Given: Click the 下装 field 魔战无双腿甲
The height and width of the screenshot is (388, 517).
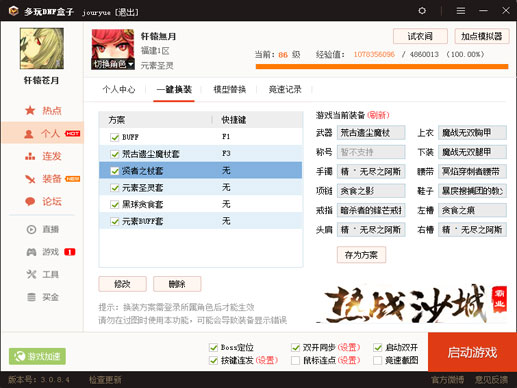Looking at the screenshot, I should pos(472,152).
